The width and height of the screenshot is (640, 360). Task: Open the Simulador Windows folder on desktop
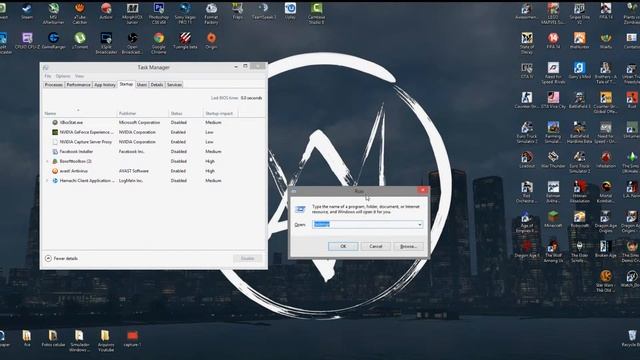79,340
